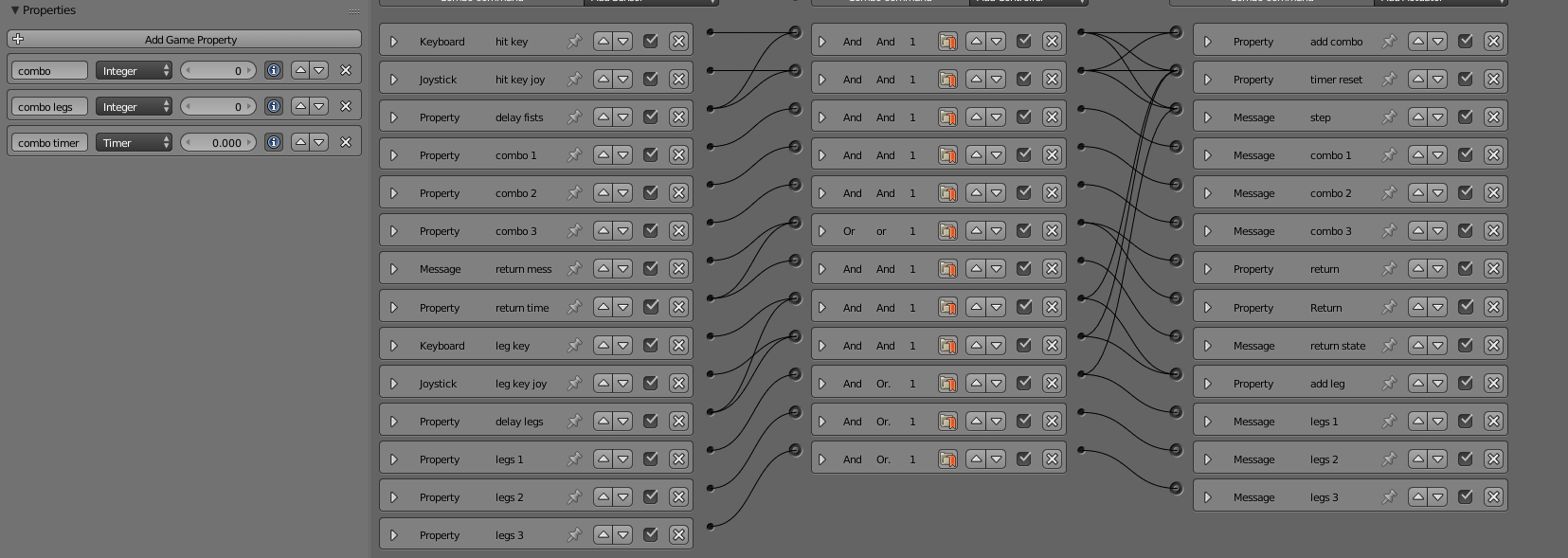Toggle debug info for 'combo timer' property
Screen dimensions: 1568x558
pos(273,142)
